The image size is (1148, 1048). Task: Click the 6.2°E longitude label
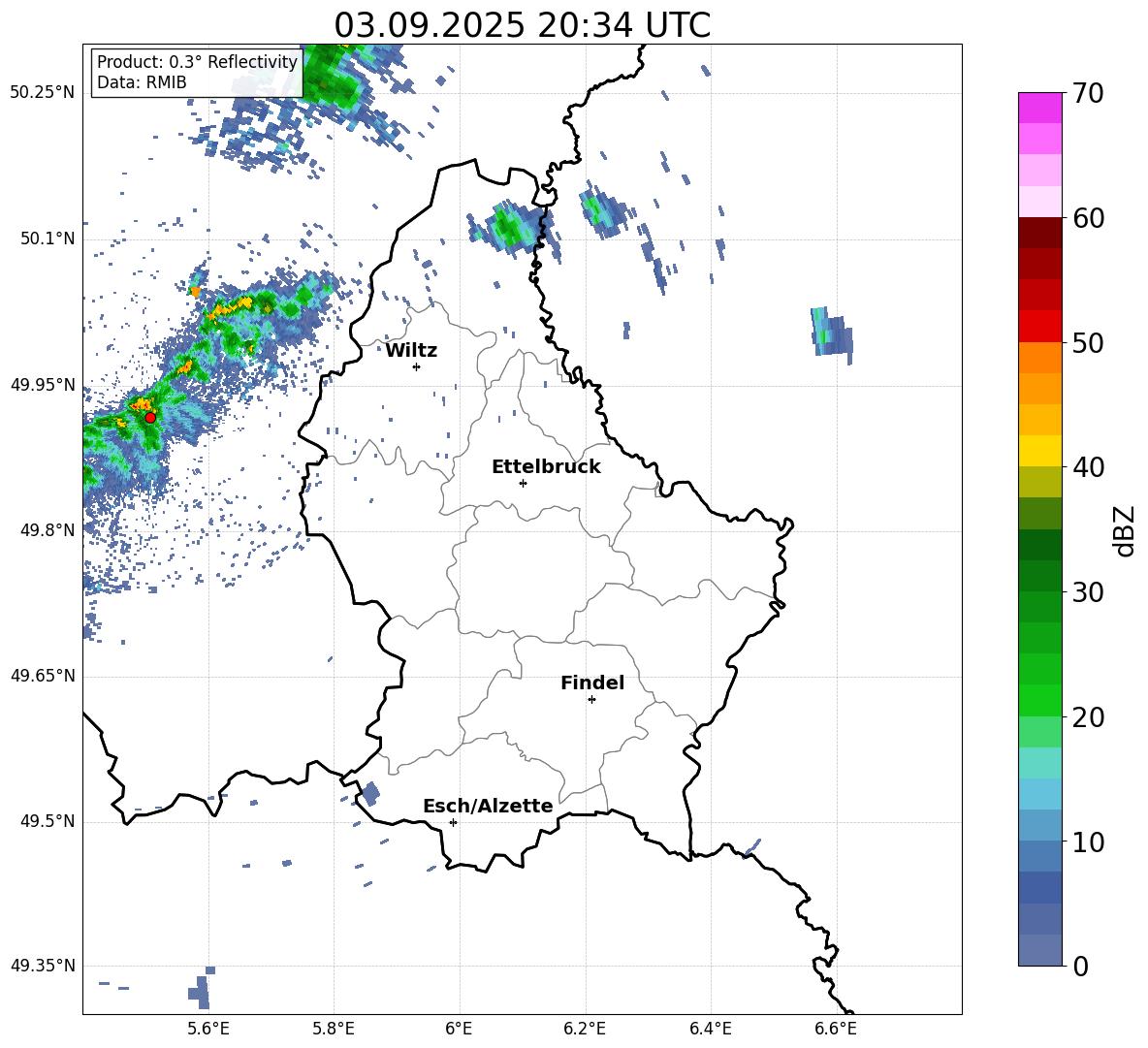[x=585, y=1029]
